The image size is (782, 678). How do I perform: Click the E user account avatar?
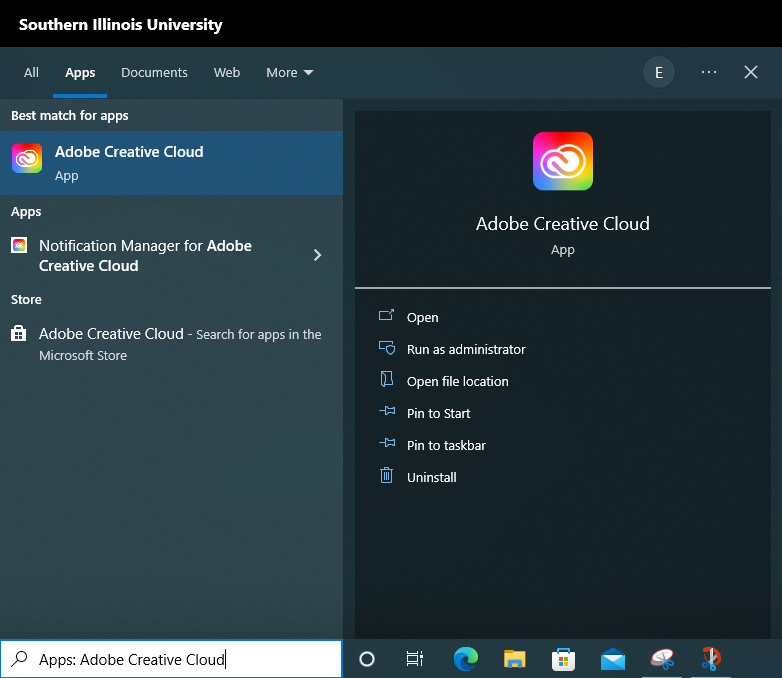(659, 72)
